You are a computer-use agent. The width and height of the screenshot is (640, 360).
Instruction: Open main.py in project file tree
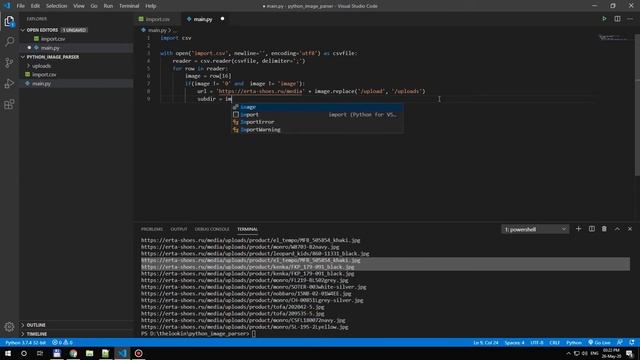[x=76, y=83]
